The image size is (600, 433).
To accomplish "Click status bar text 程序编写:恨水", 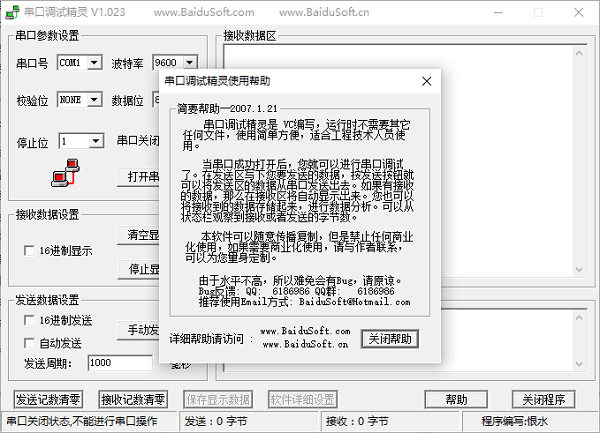I will (515, 422).
